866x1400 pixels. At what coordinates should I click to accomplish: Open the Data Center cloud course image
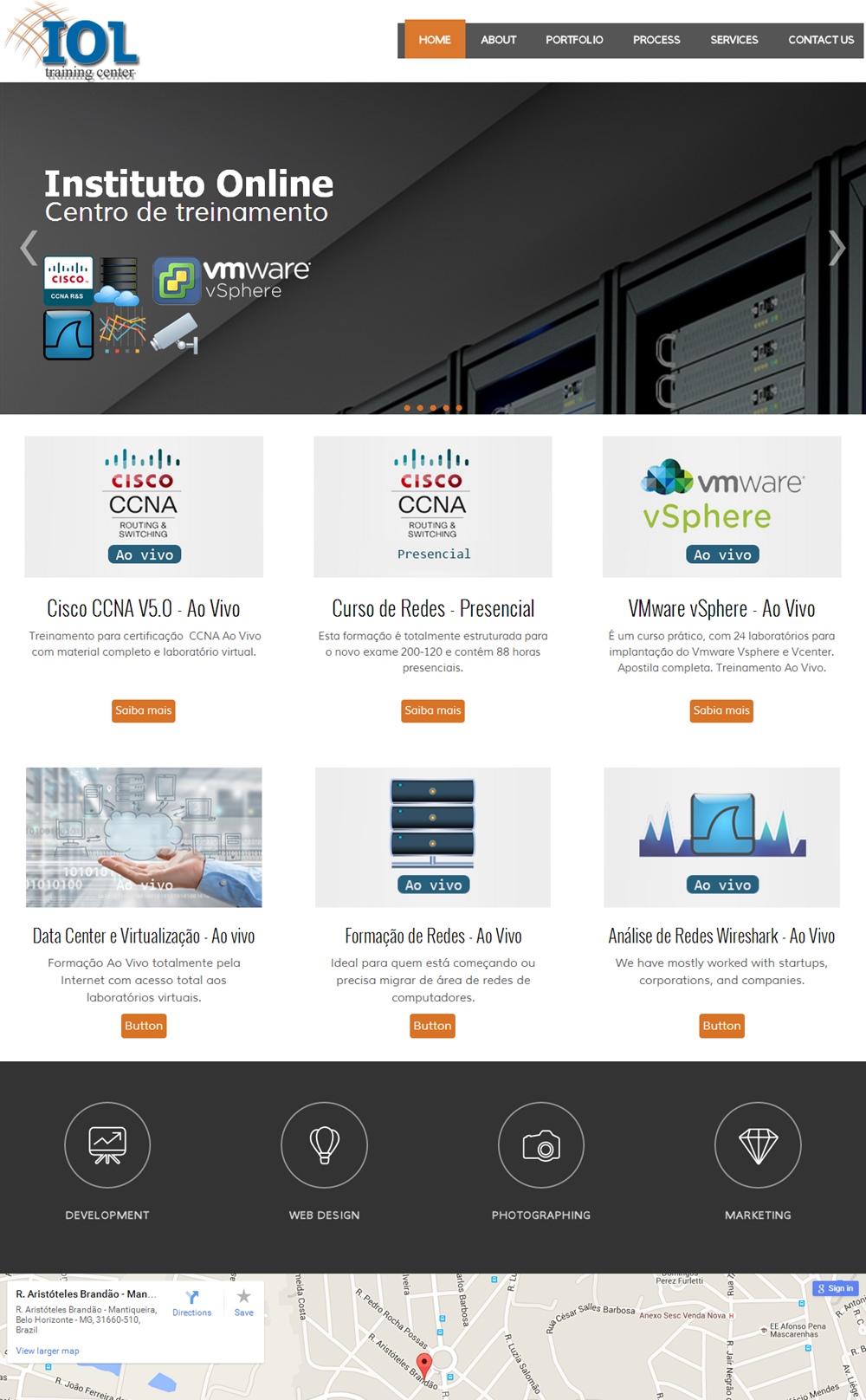coord(144,837)
